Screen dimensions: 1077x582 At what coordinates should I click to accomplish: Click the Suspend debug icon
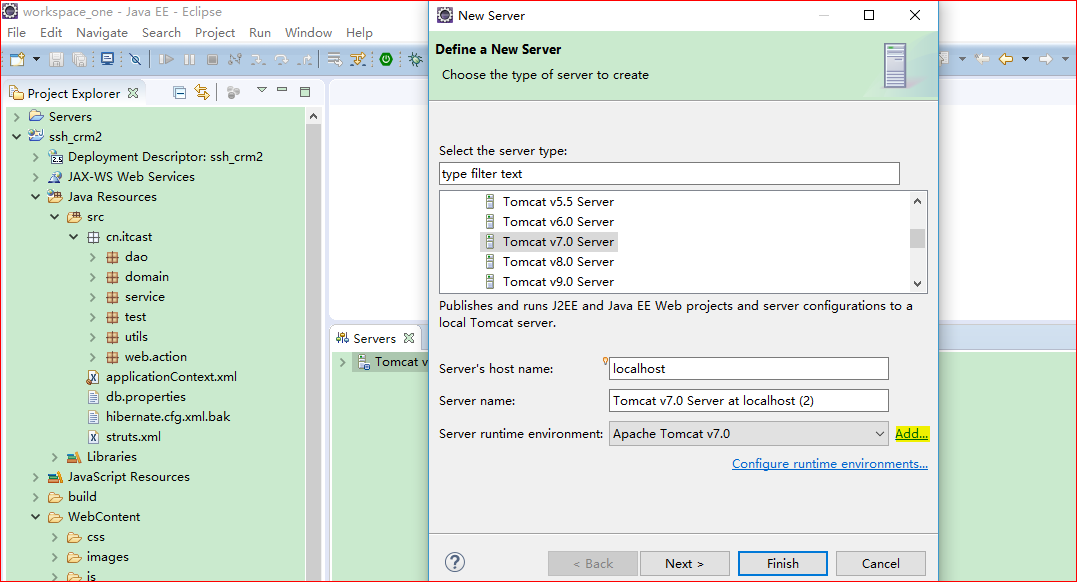coord(190,60)
